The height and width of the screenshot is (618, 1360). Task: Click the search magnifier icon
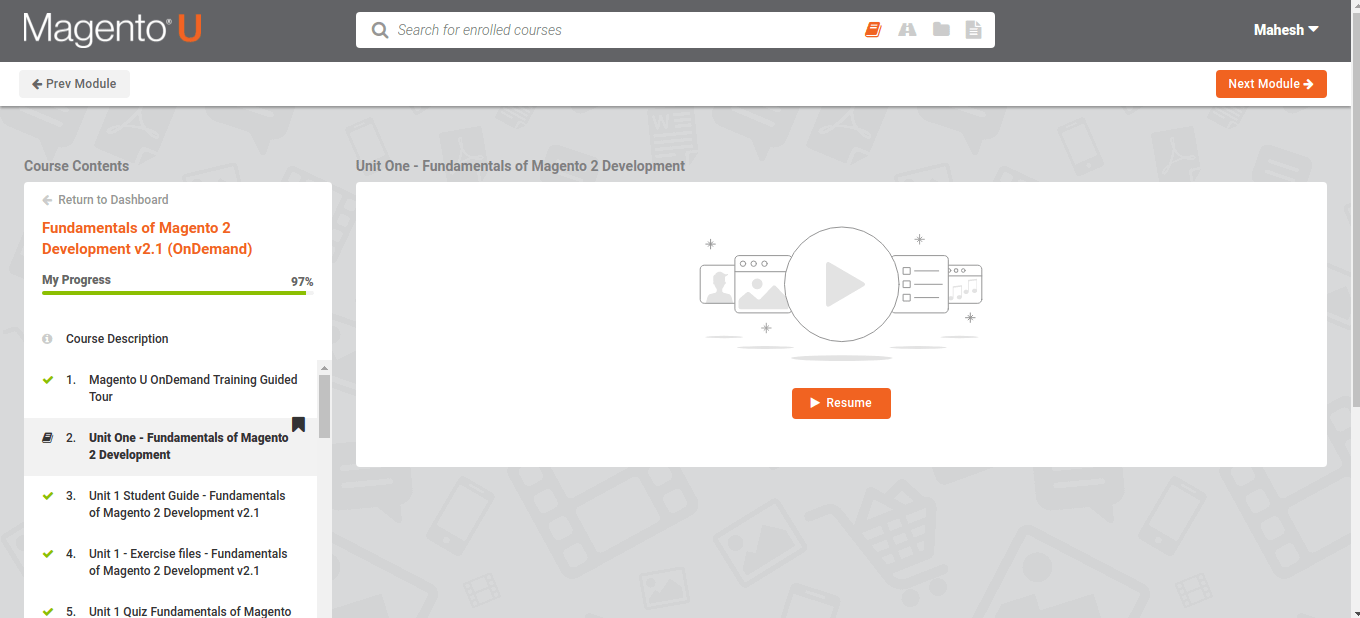coord(380,29)
